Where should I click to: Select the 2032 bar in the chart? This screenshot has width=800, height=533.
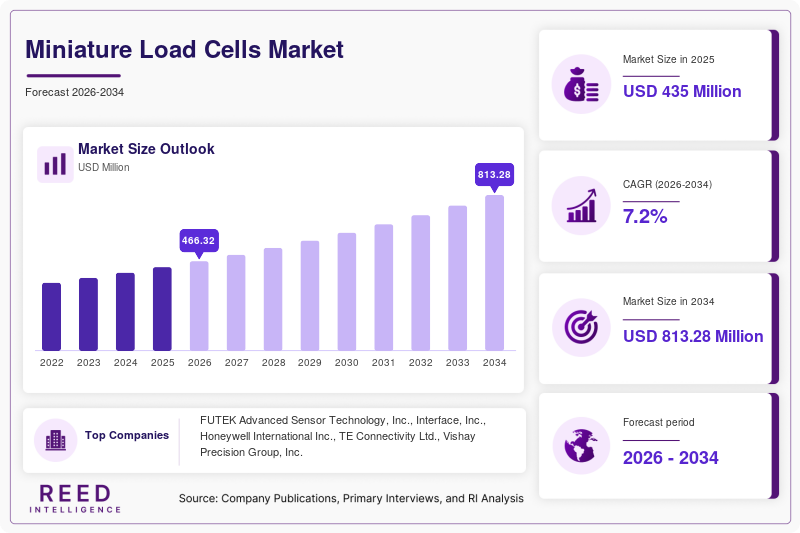click(420, 283)
